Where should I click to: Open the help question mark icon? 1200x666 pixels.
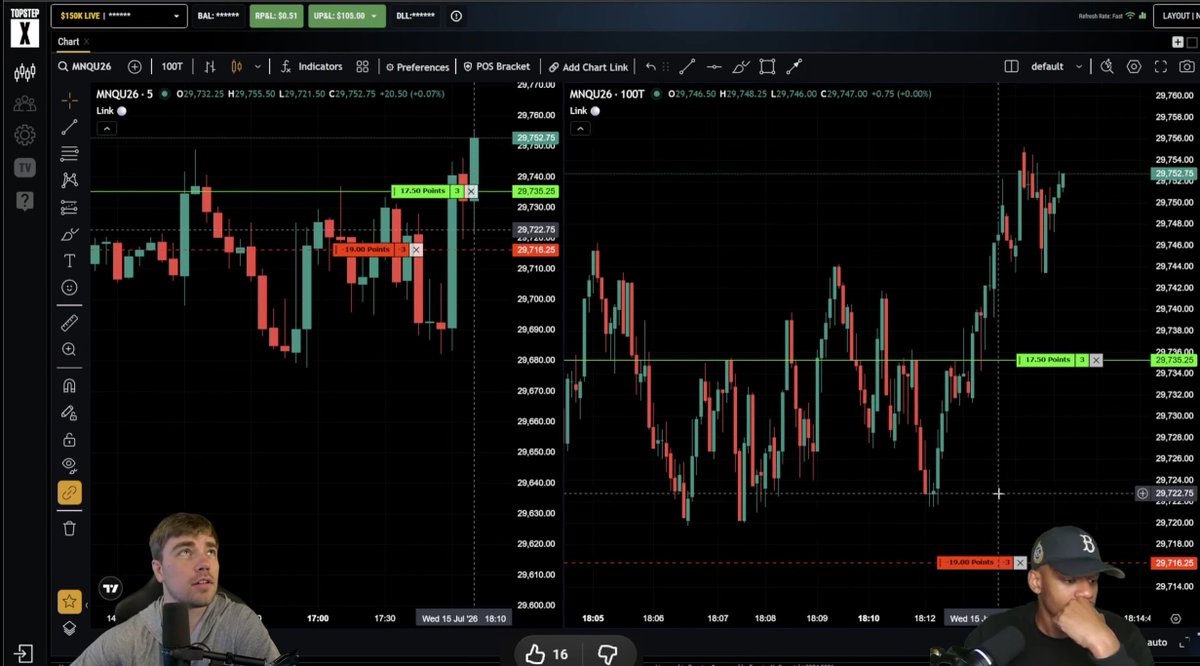[x=25, y=201]
